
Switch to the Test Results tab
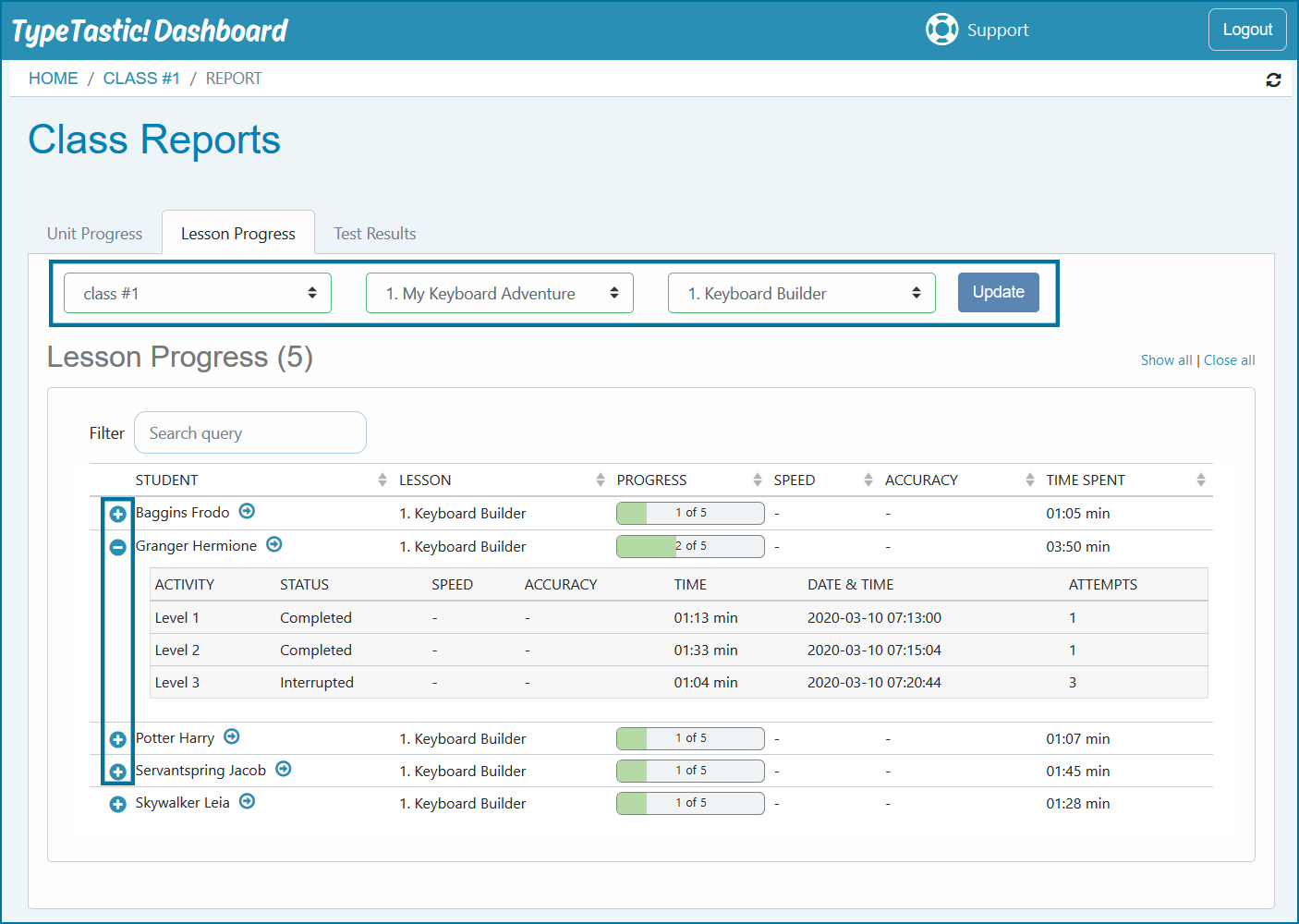pyautogui.click(x=375, y=234)
